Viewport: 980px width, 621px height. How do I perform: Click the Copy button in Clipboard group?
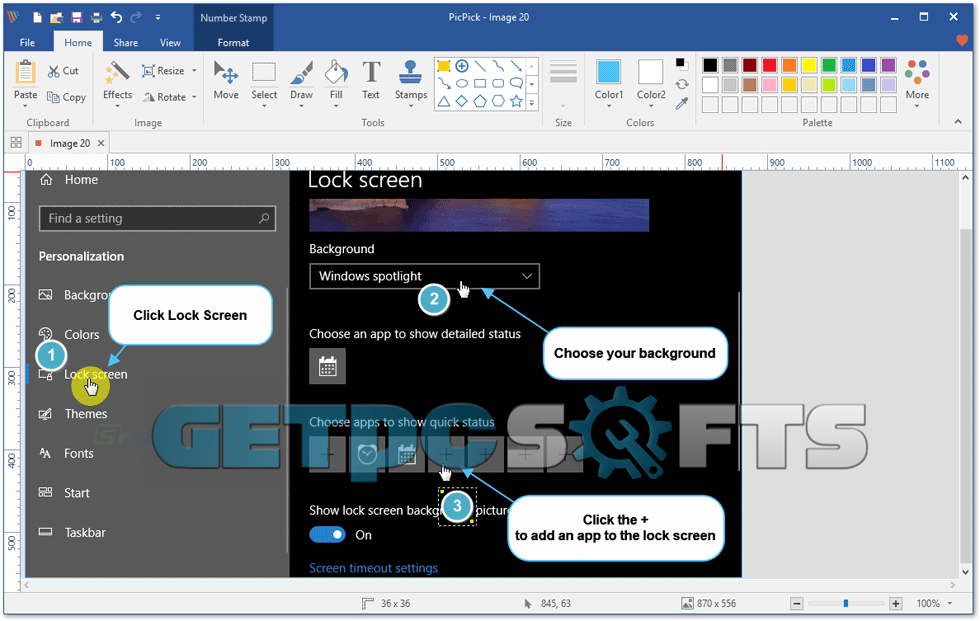pyautogui.click(x=66, y=97)
